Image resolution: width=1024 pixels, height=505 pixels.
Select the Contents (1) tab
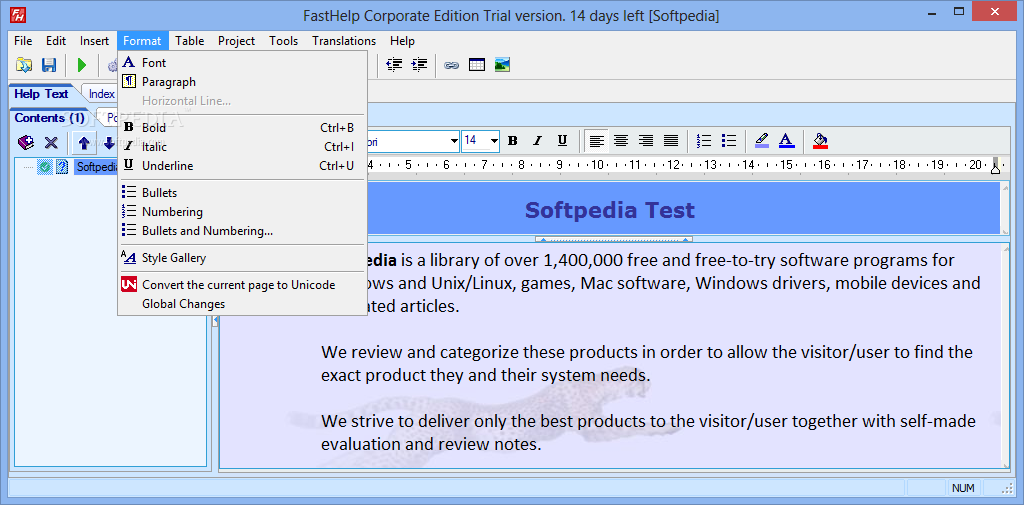tap(50, 118)
